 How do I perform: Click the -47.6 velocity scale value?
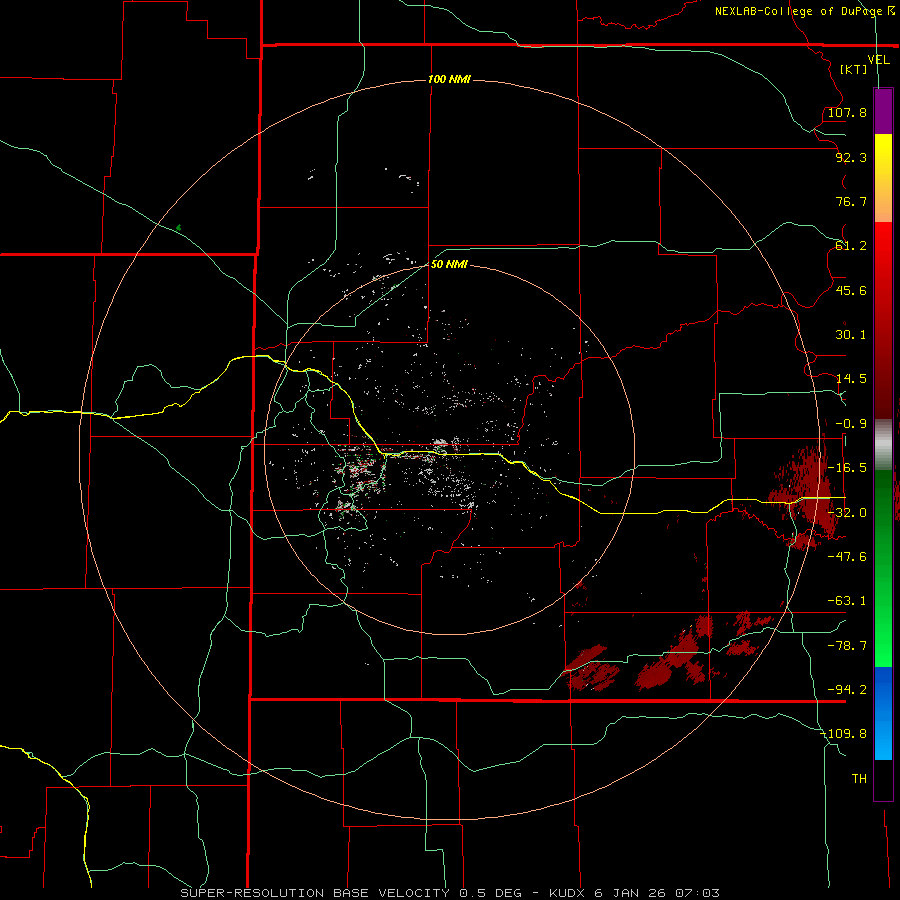(847, 557)
